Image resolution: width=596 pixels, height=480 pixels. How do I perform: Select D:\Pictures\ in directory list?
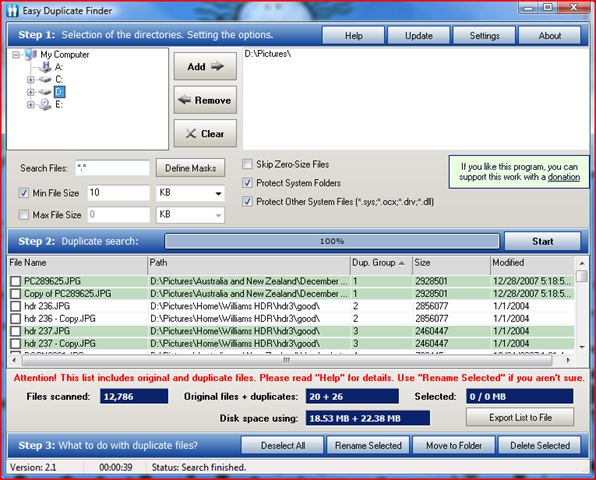pos(268,54)
